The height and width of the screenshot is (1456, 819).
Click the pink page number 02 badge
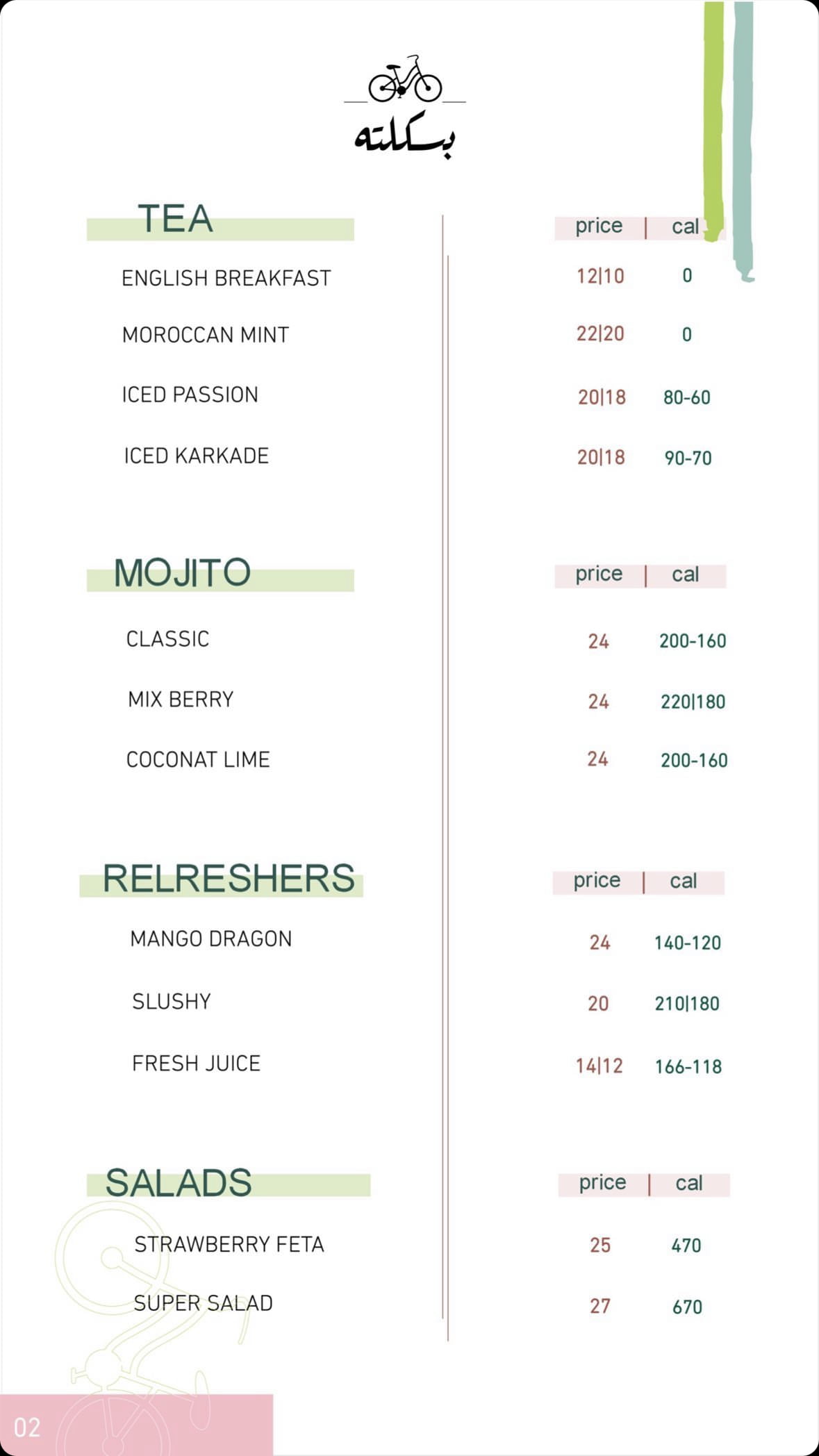[x=28, y=1427]
